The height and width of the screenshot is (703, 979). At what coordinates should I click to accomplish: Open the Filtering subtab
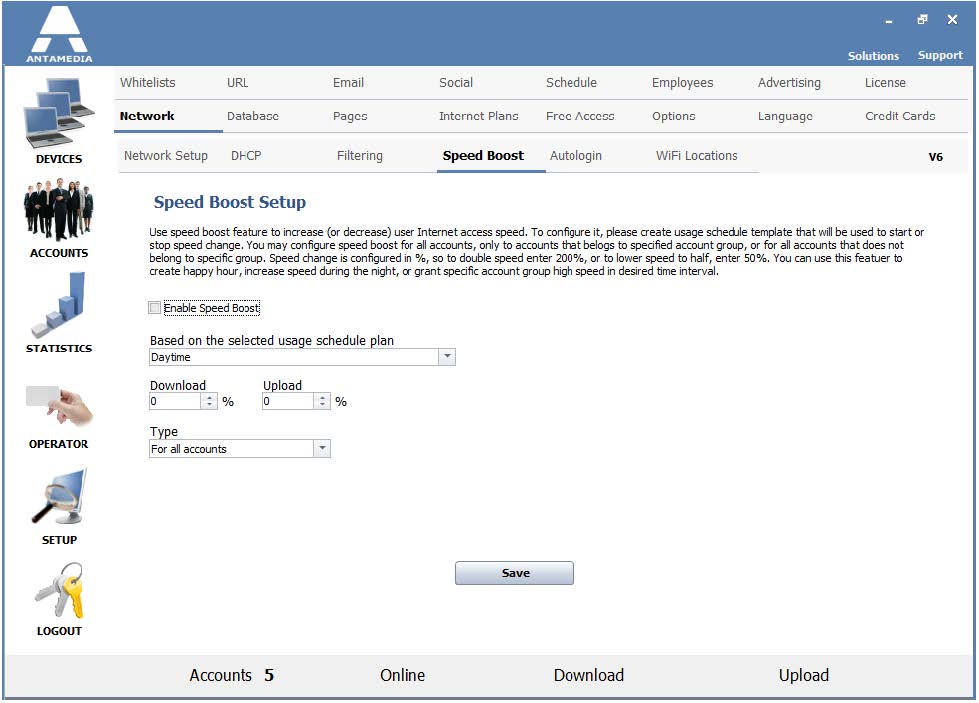click(360, 155)
